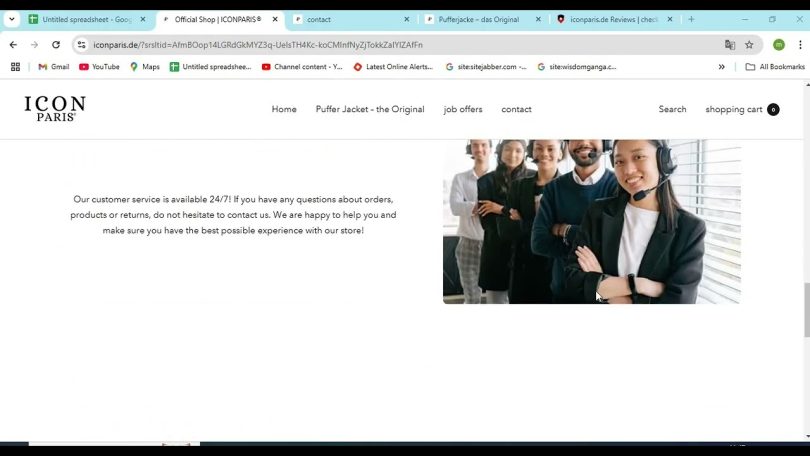Show hidden bookmarks via the double chevron
The height and width of the screenshot is (456, 810).
[x=722, y=67]
